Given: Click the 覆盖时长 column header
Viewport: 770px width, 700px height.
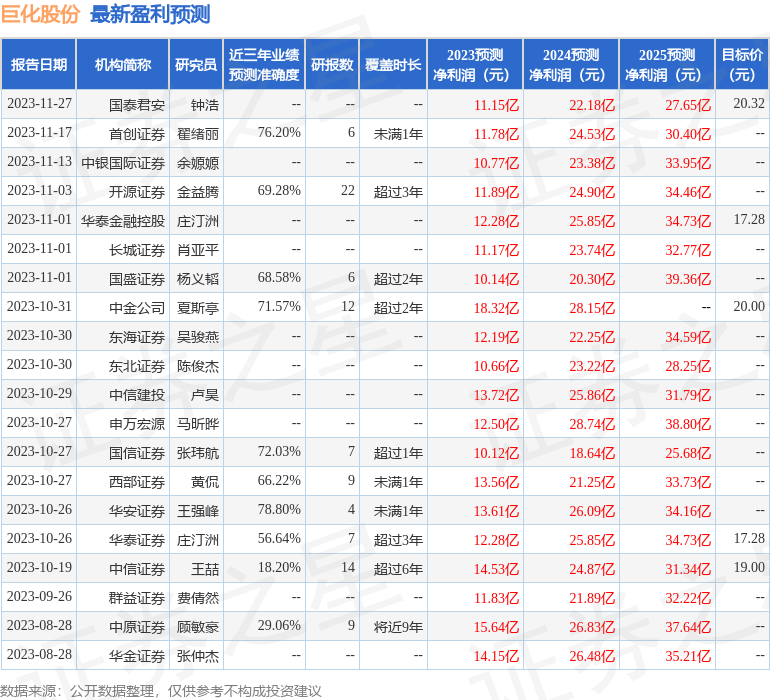Looking at the screenshot, I should point(393,64).
